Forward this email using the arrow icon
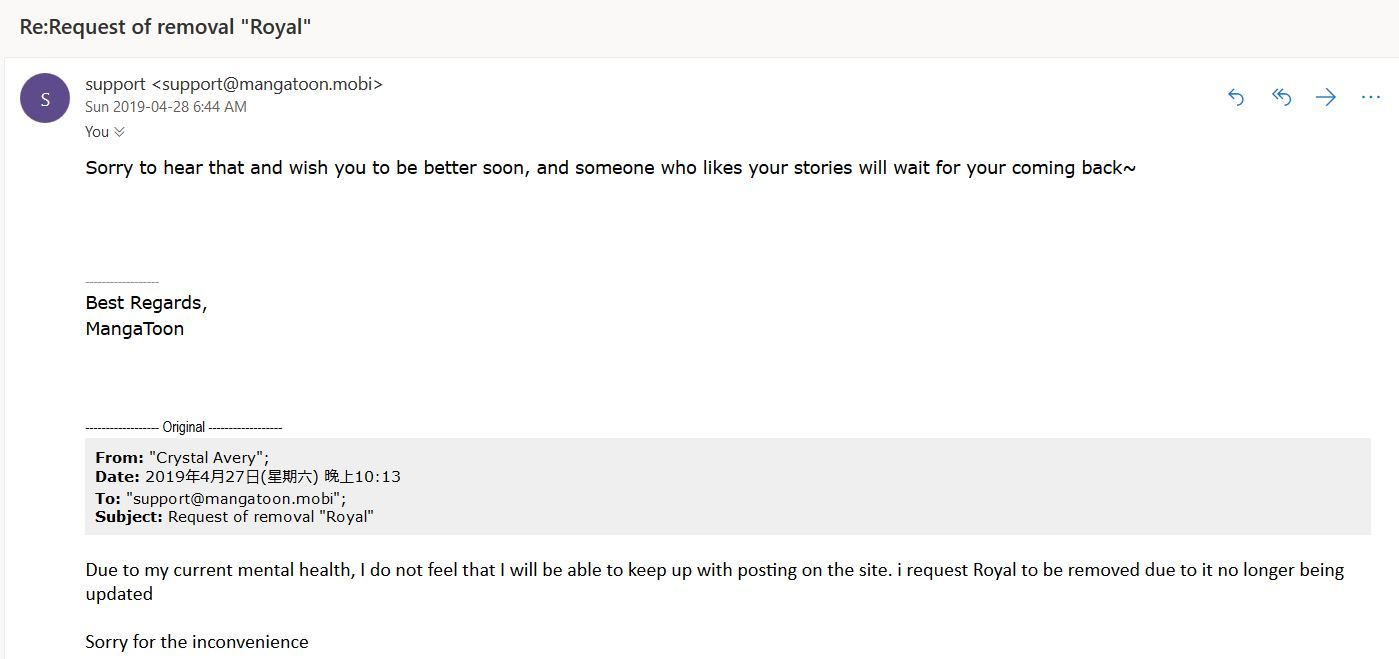This screenshot has width=1399, height=659. pyautogui.click(x=1326, y=97)
